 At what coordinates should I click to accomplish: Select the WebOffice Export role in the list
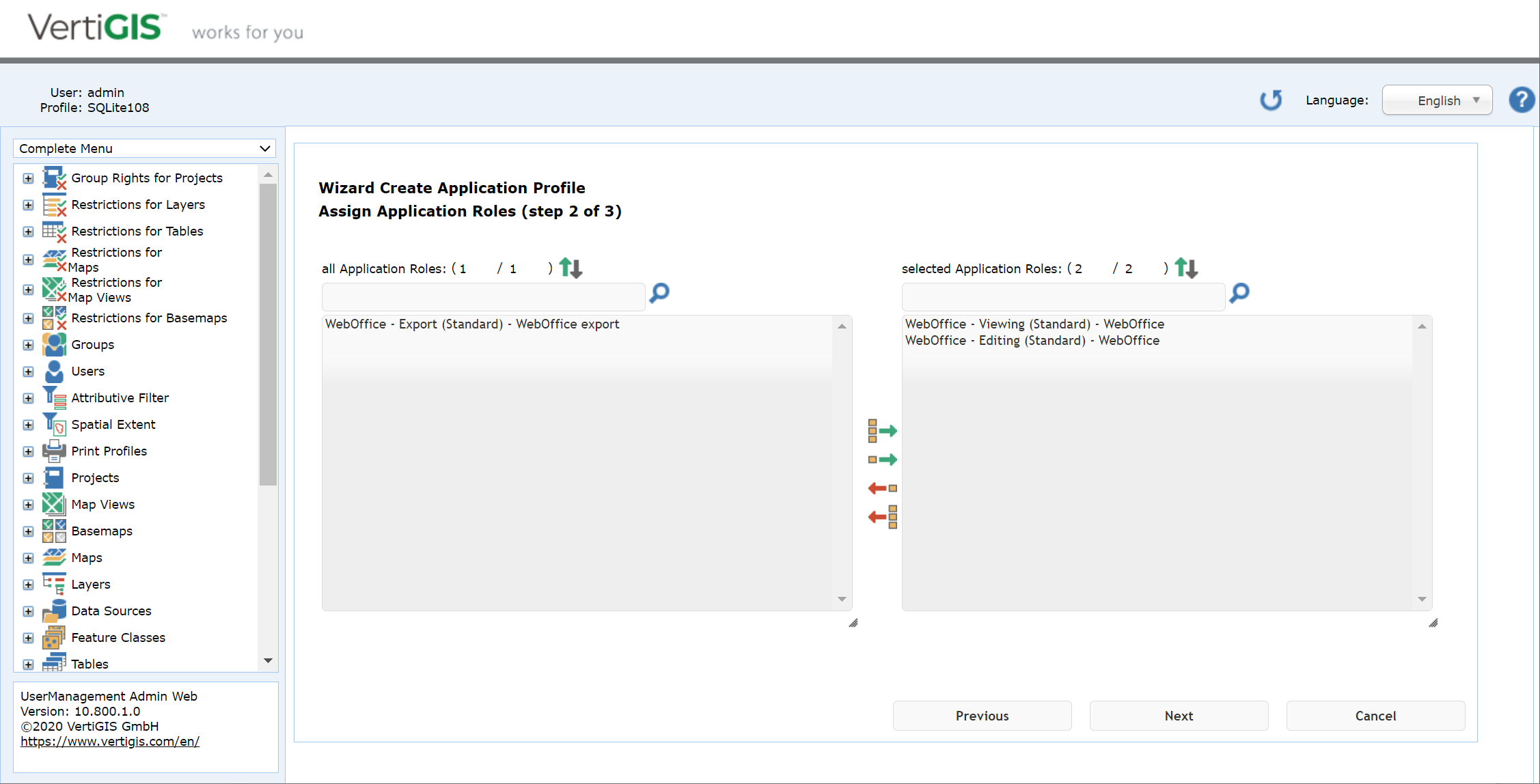(x=472, y=324)
